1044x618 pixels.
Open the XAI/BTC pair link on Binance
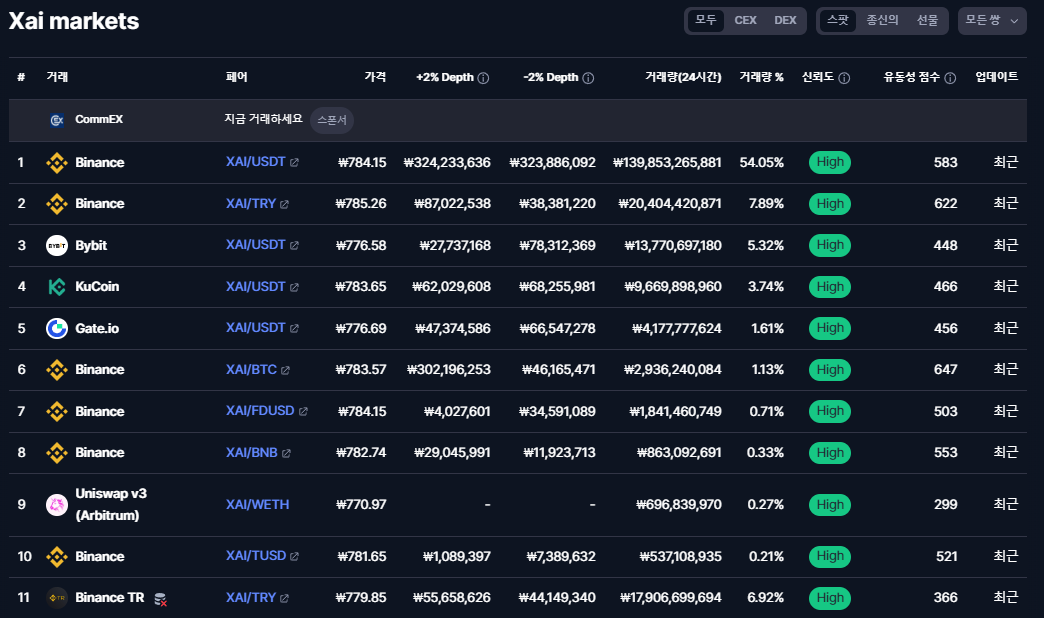pyautogui.click(x=251, y=369)
